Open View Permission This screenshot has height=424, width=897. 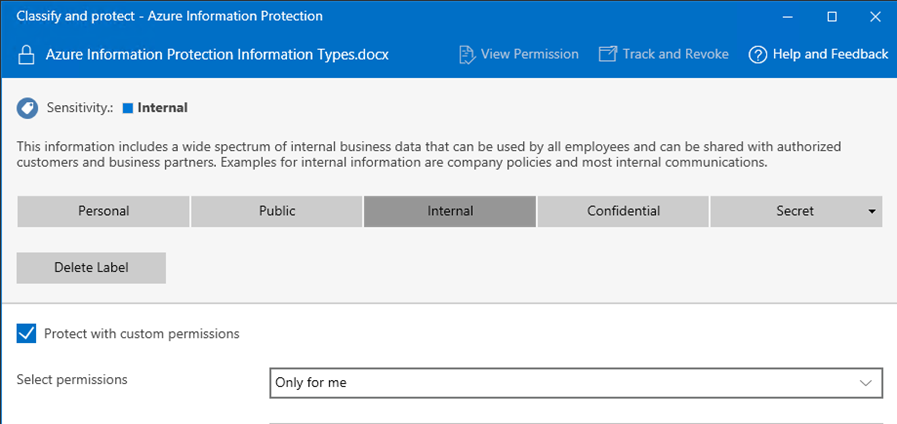(518, 54)
